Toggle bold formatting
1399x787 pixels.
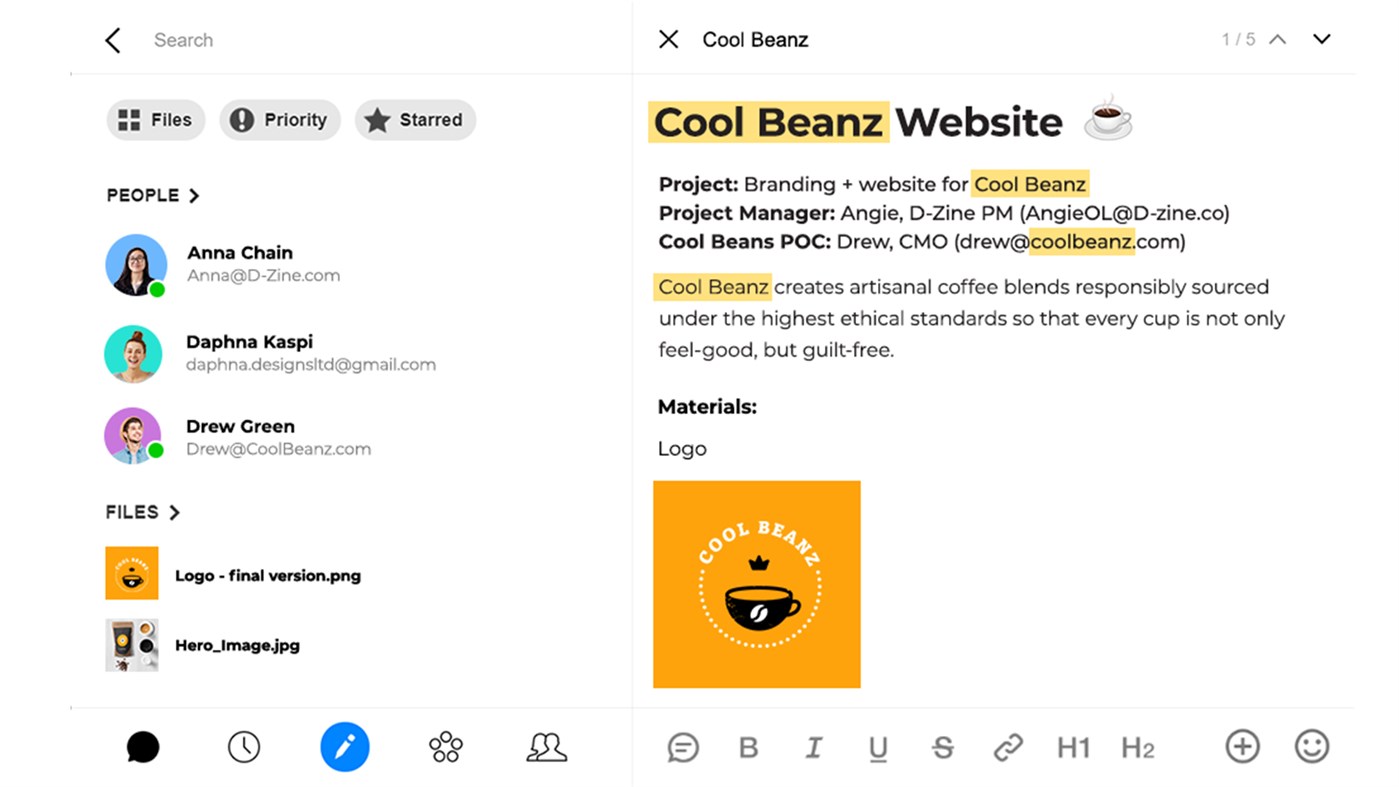748,747
